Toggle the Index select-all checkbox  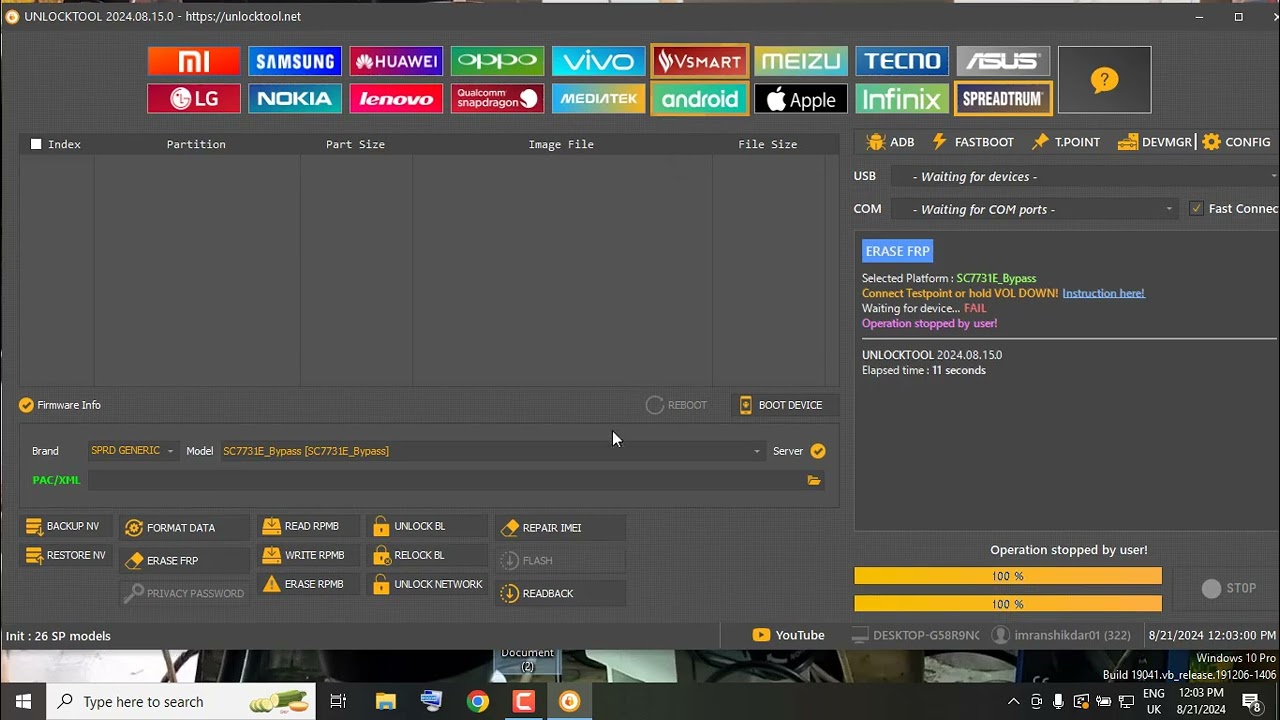pos(36,144)
